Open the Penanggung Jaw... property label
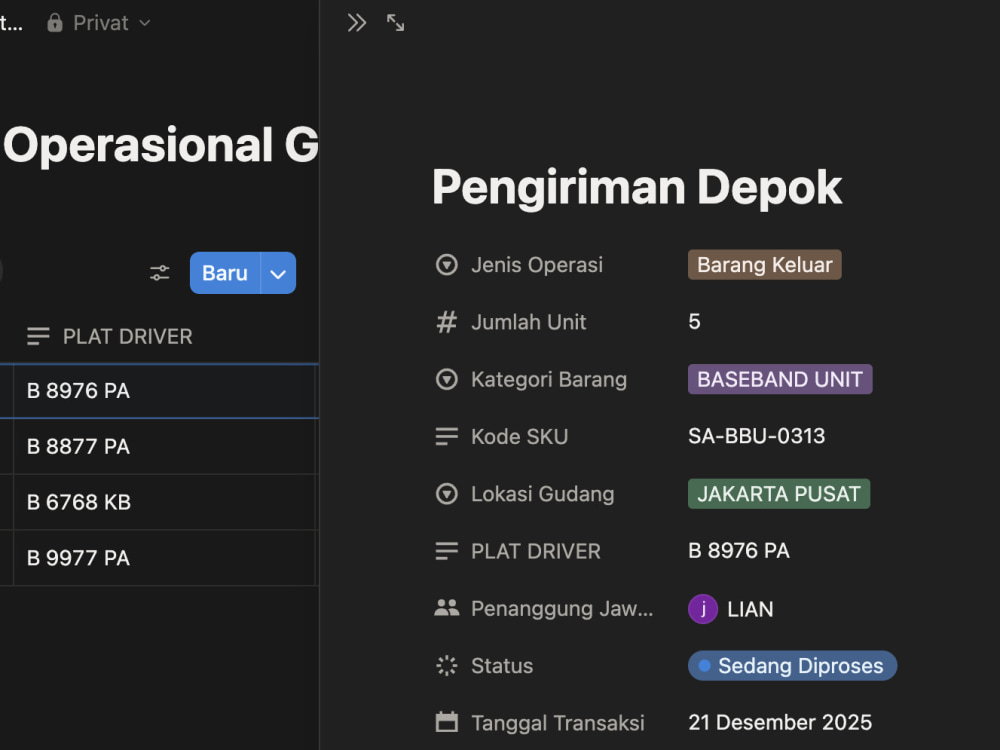 [562, 608]
